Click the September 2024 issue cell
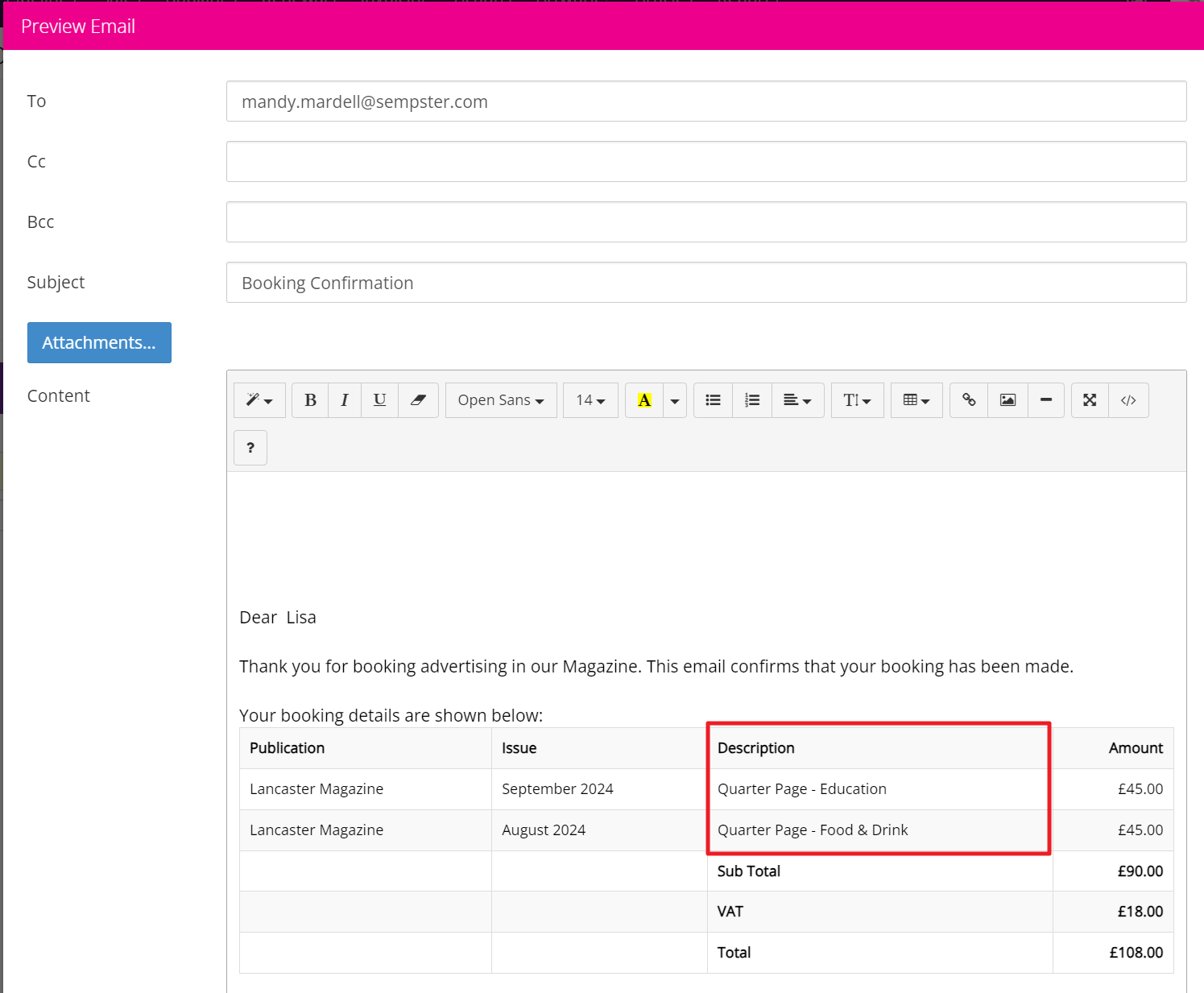The image size is (1204, 993). coord(599,789)
